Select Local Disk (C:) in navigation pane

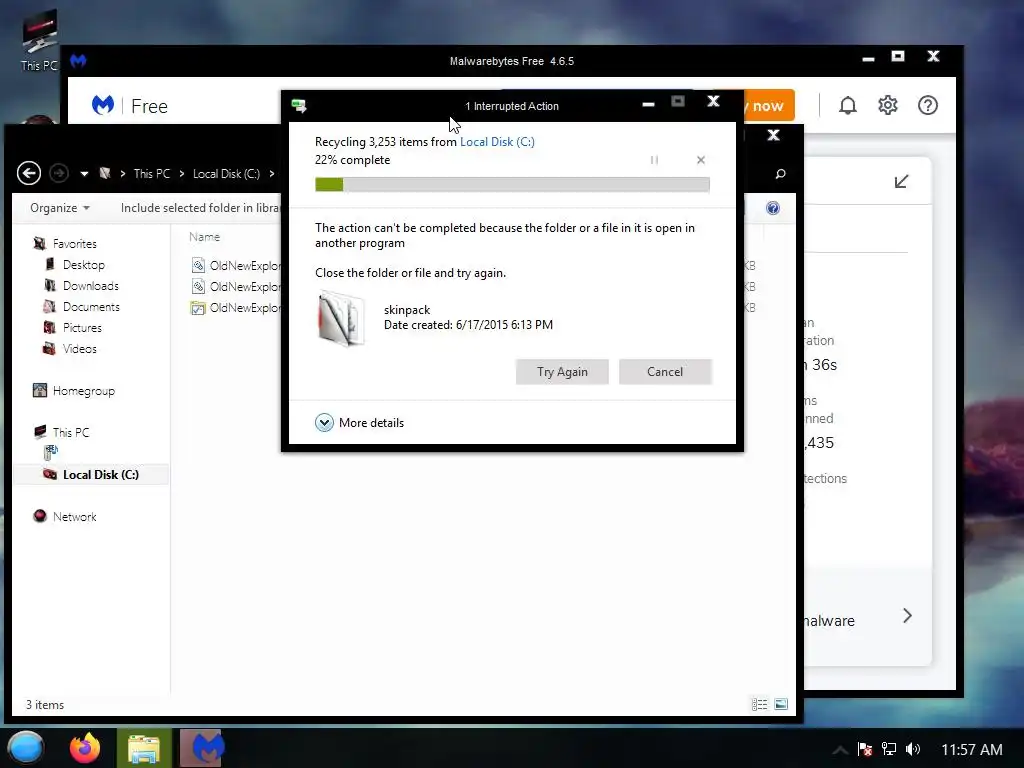tap(91, 474)
